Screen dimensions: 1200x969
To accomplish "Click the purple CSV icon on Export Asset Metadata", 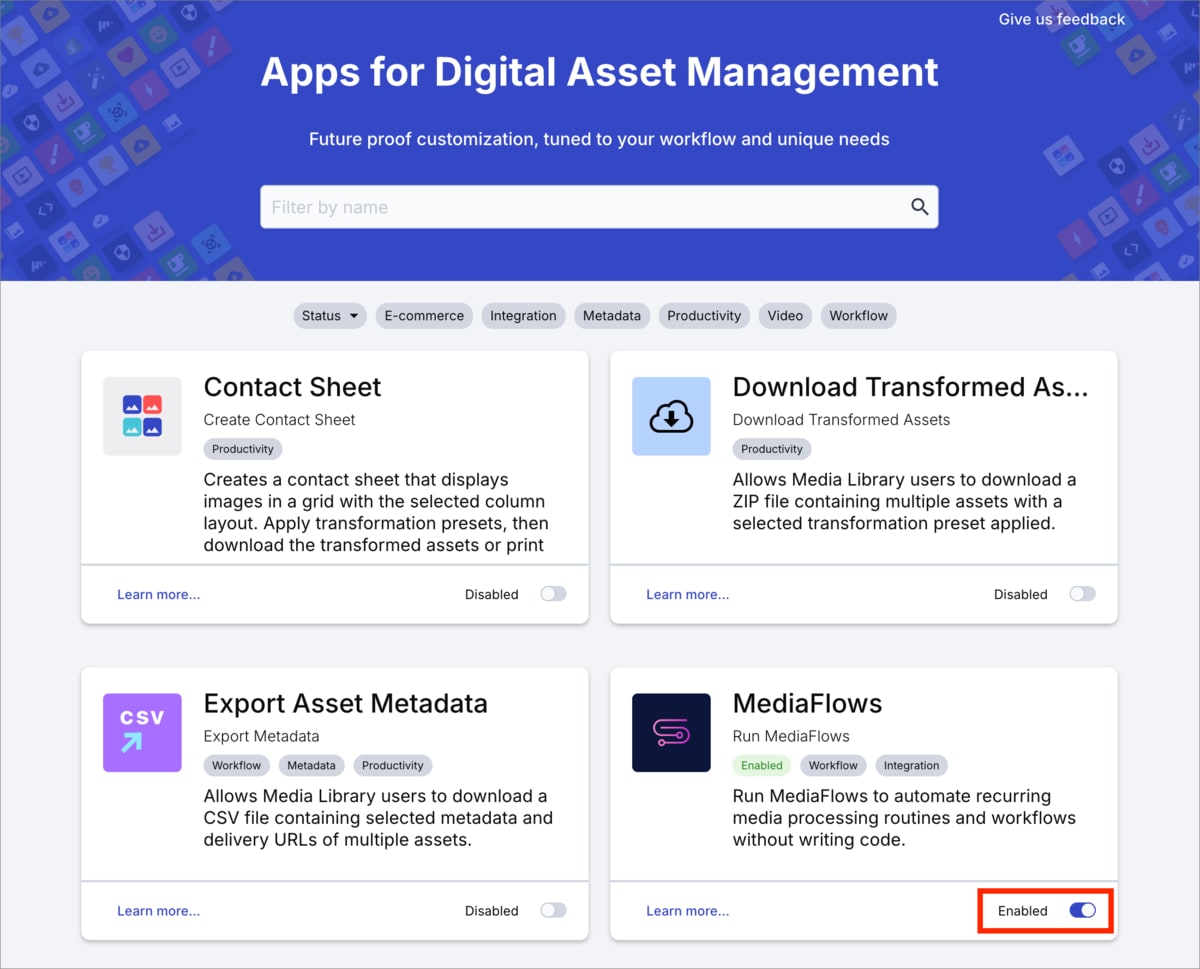I will tap(142, 733).
